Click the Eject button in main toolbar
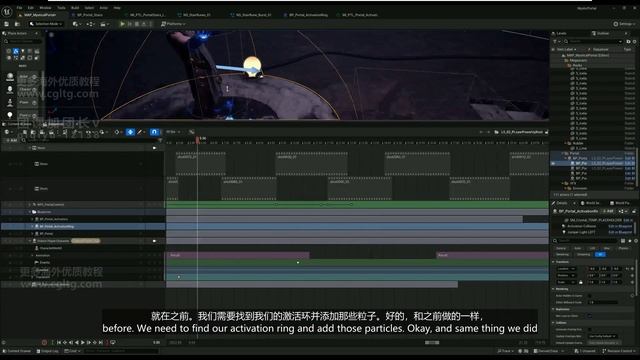 click(144, 24)
